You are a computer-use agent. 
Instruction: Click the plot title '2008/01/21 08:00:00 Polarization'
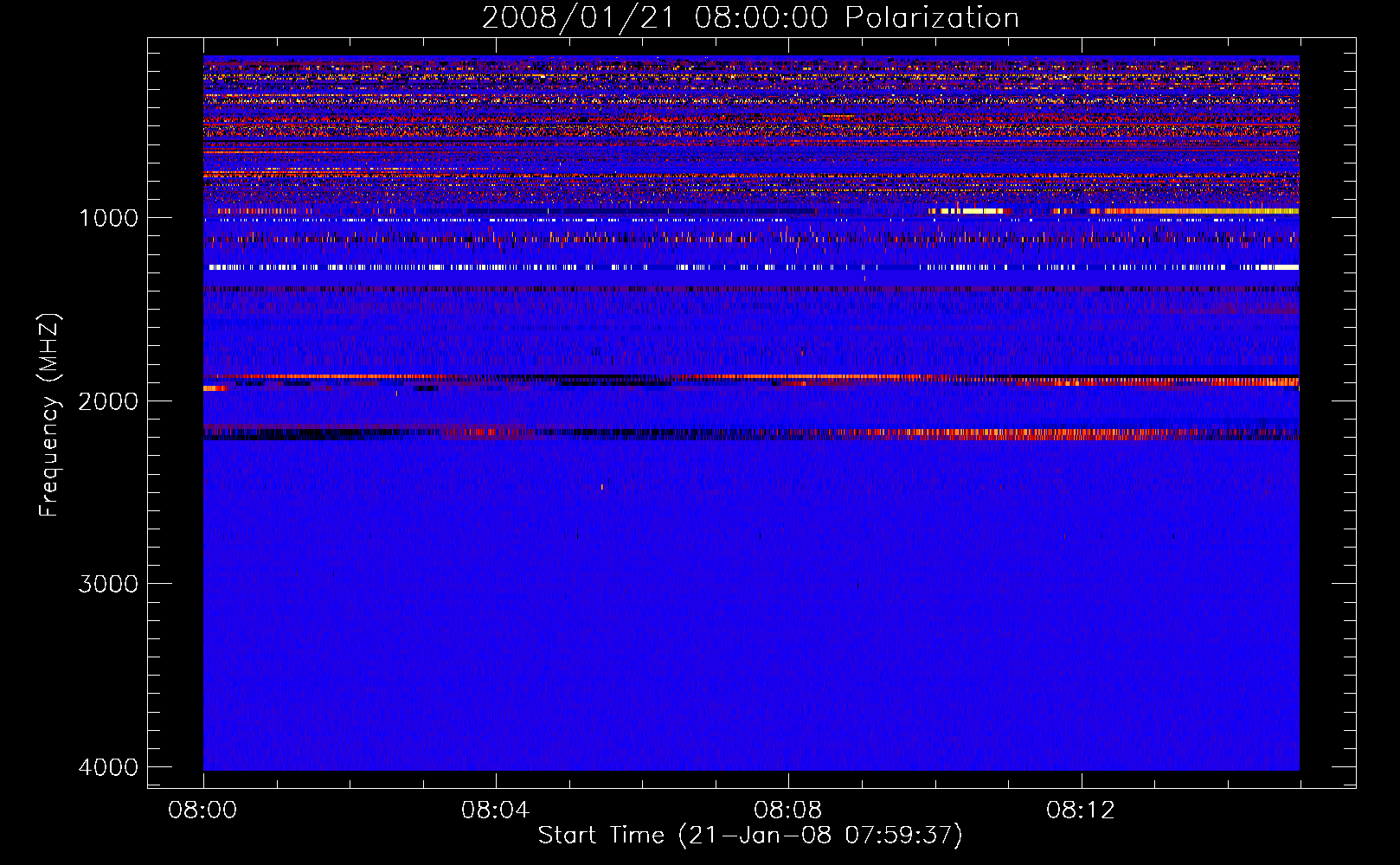pyautogui.click(x=750, y=18)
